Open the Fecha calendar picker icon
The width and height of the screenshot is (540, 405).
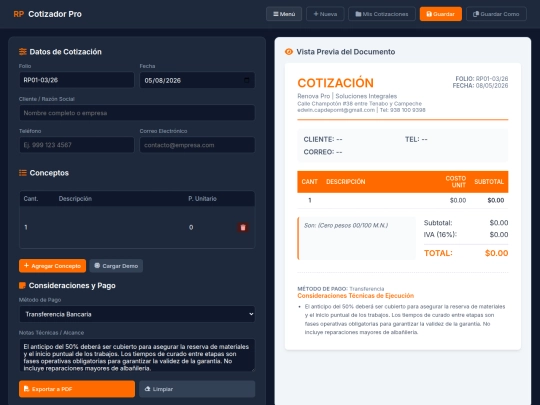[x=247, y=80]
